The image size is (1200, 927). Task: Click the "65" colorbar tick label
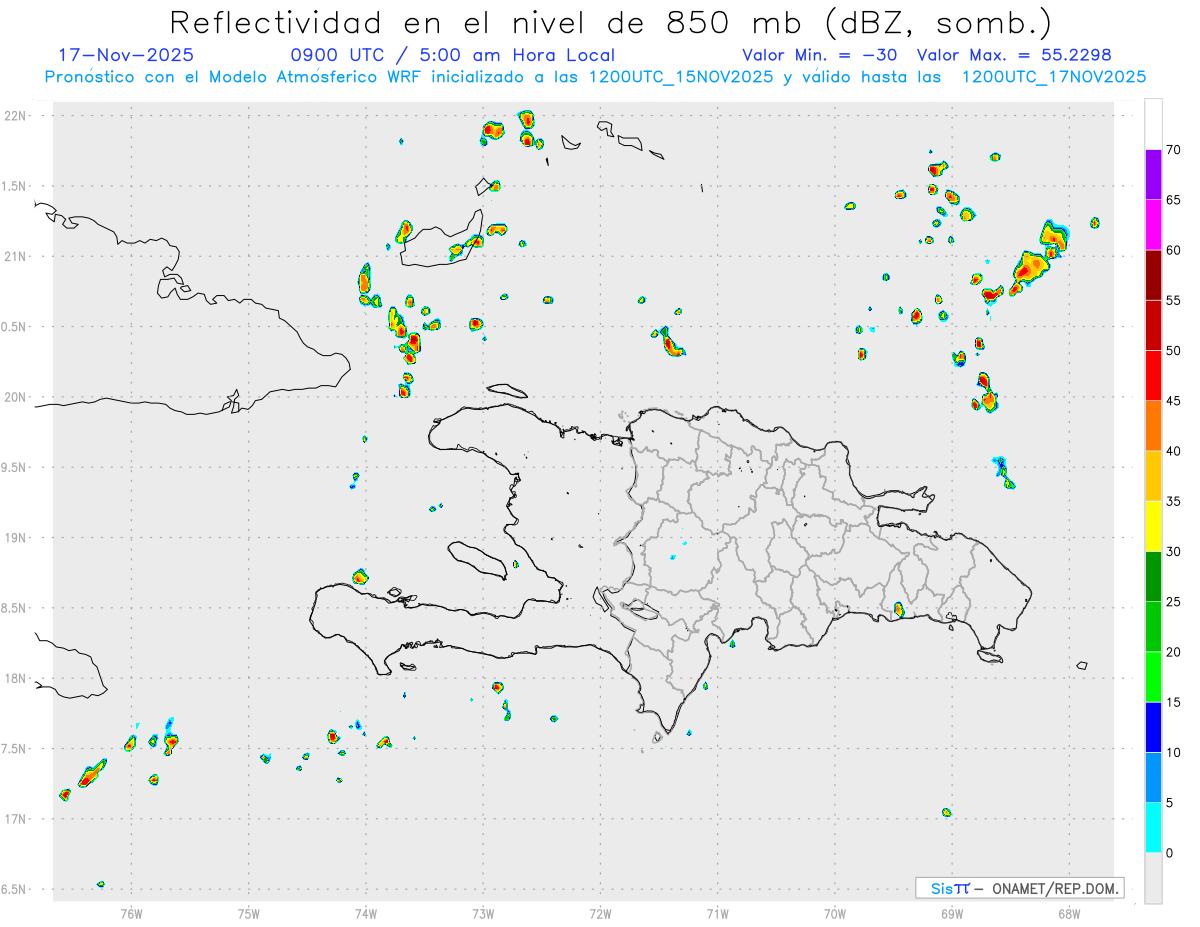[x=1173, y=200]
